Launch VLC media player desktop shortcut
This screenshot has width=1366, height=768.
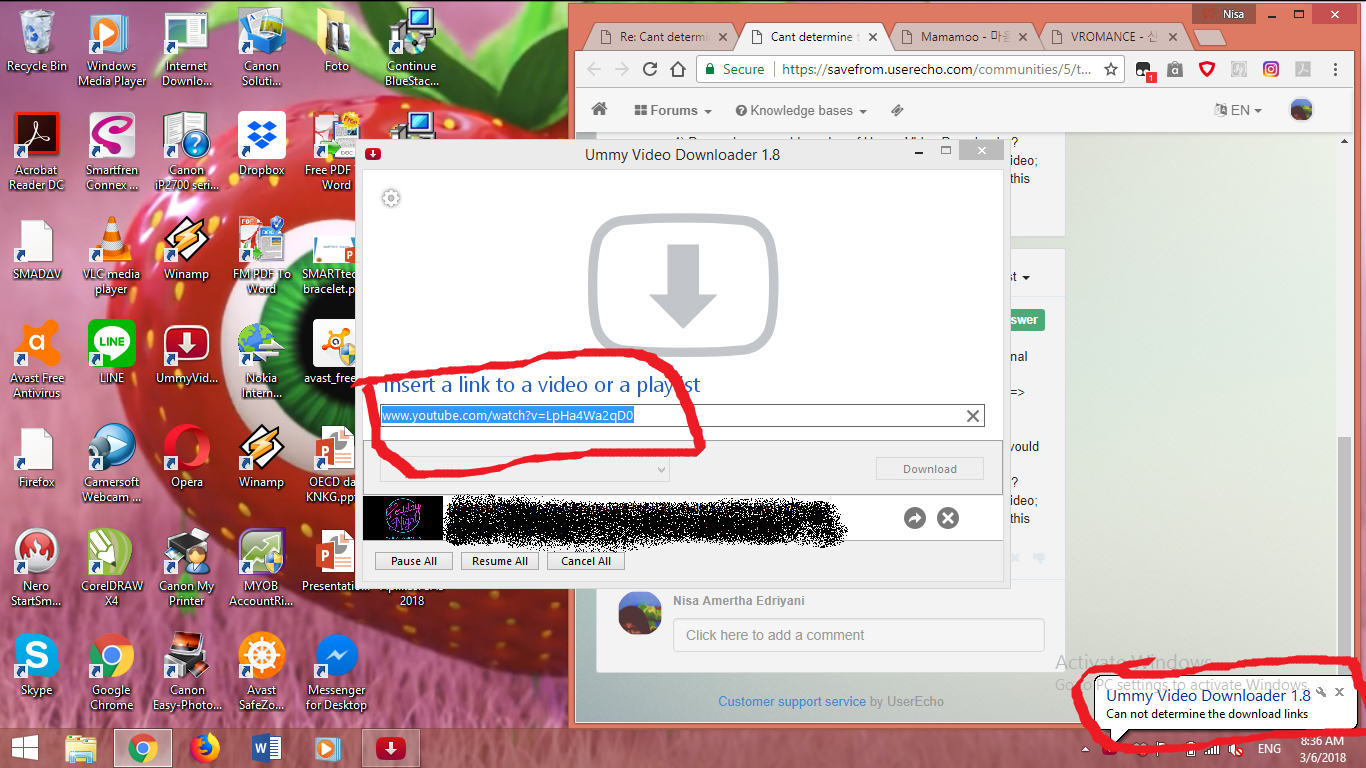point(112,256)
